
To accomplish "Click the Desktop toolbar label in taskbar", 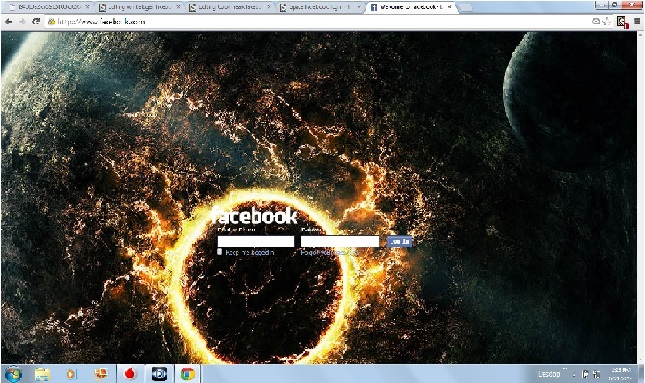I will [x=549, y=374].
